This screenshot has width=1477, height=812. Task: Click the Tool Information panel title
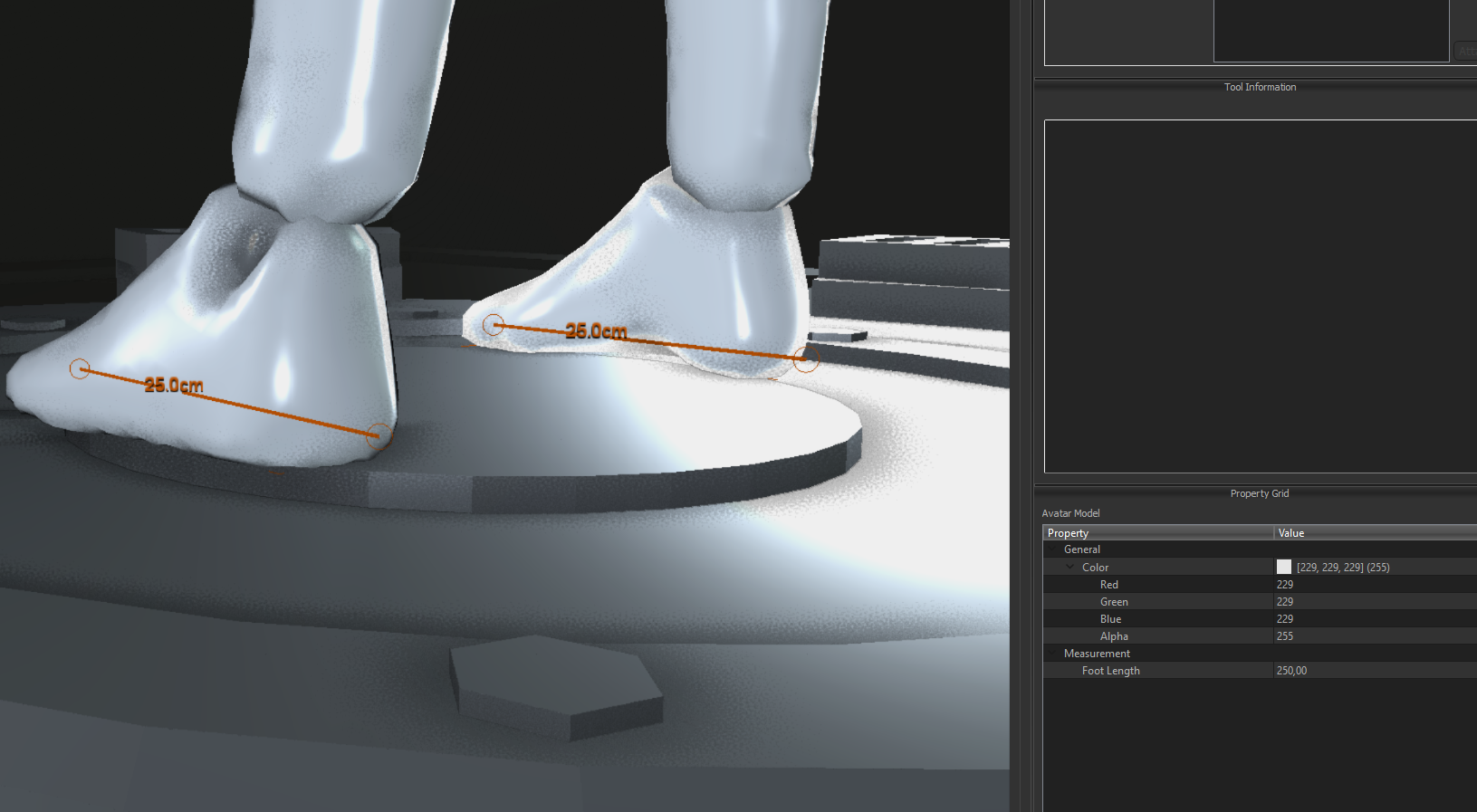[x=1259, y=87]
